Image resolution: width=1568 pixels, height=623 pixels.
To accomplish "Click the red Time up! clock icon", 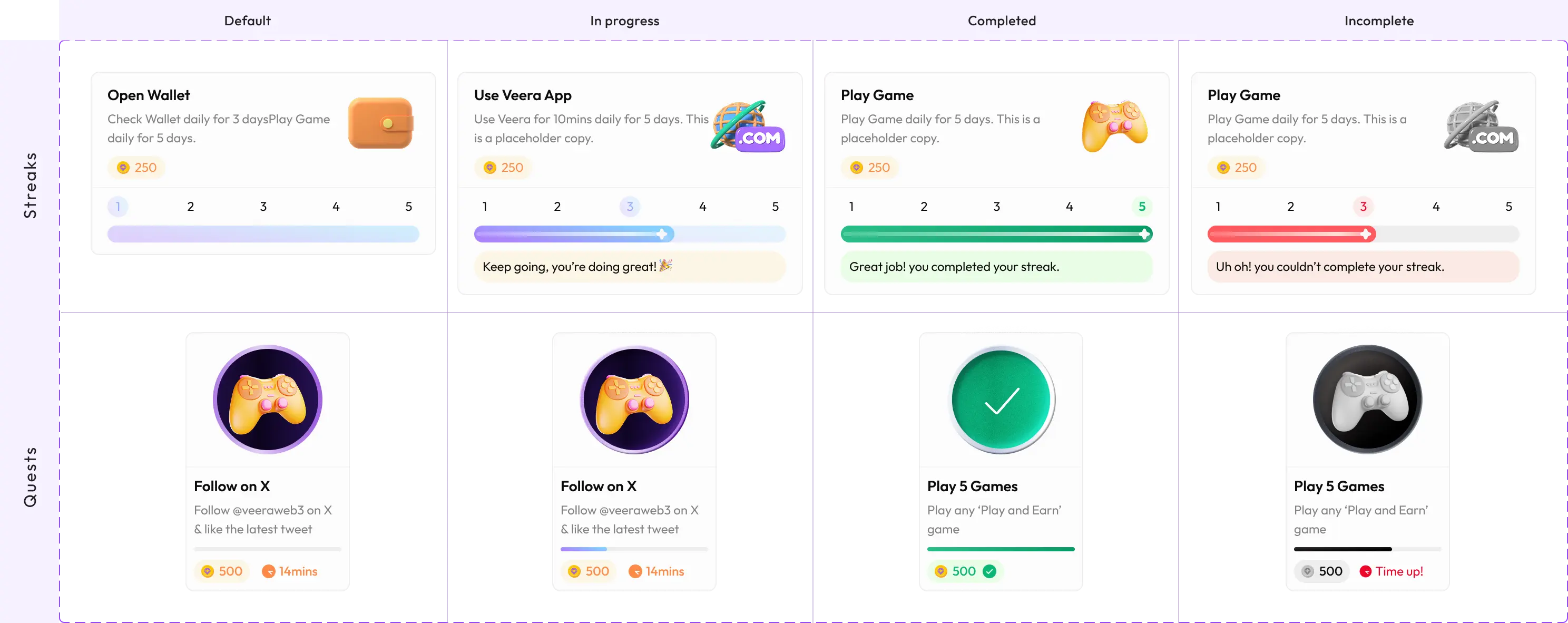I will click(1365, 571).
